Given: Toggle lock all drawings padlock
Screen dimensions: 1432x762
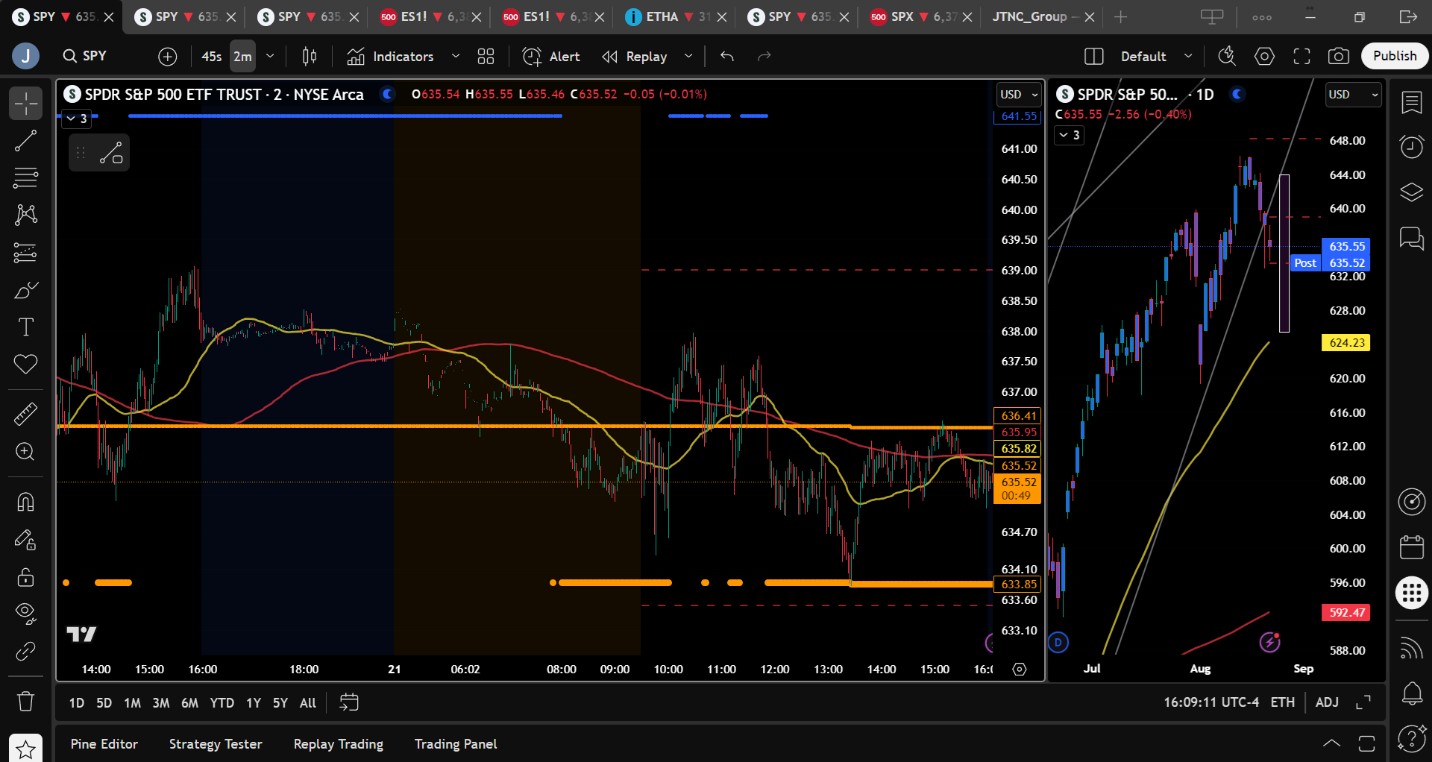Looking at the screenshot, I should click(x=26, y=577).
